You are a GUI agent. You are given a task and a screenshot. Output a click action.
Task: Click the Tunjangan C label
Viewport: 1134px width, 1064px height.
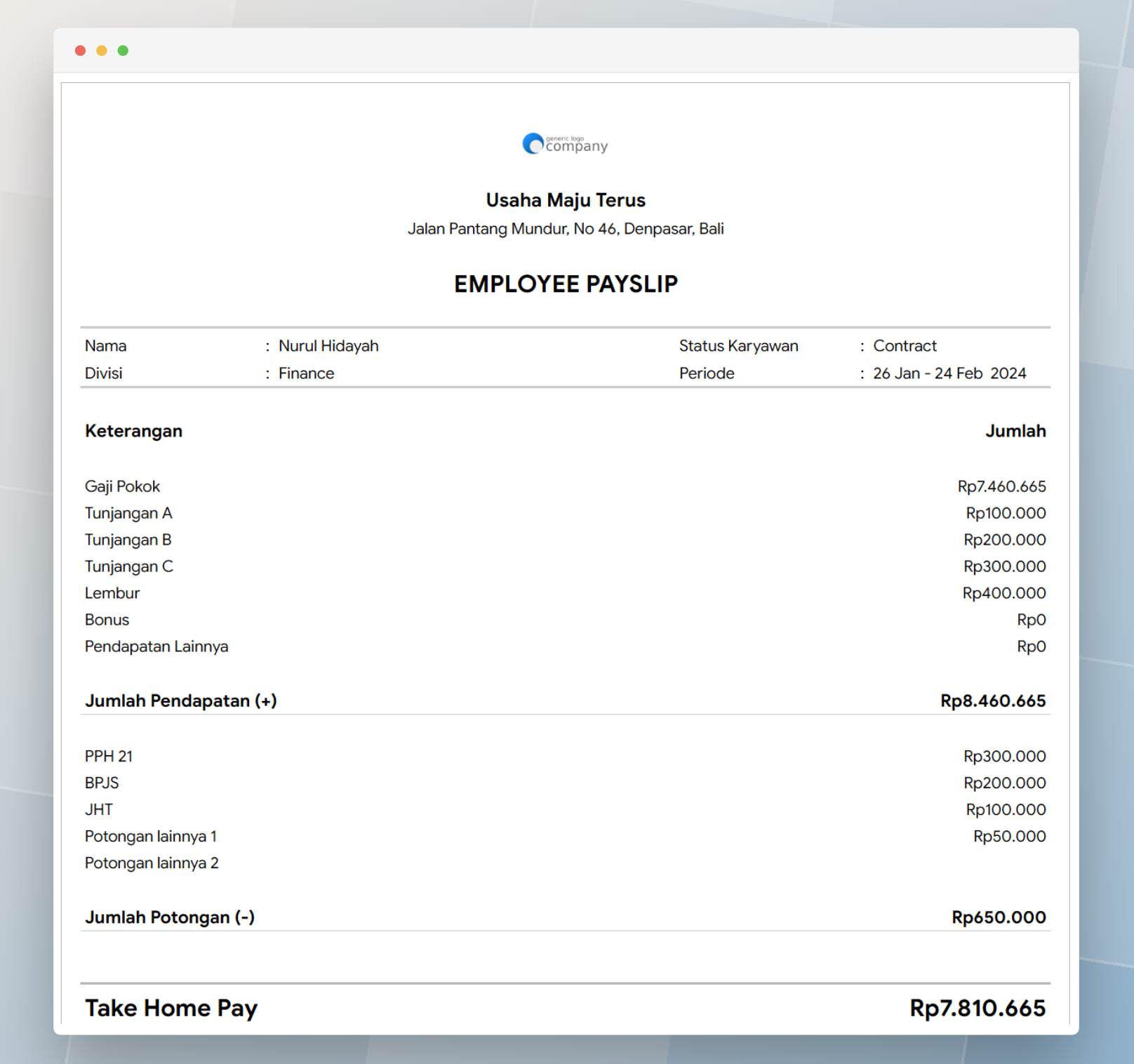(129, 566)
